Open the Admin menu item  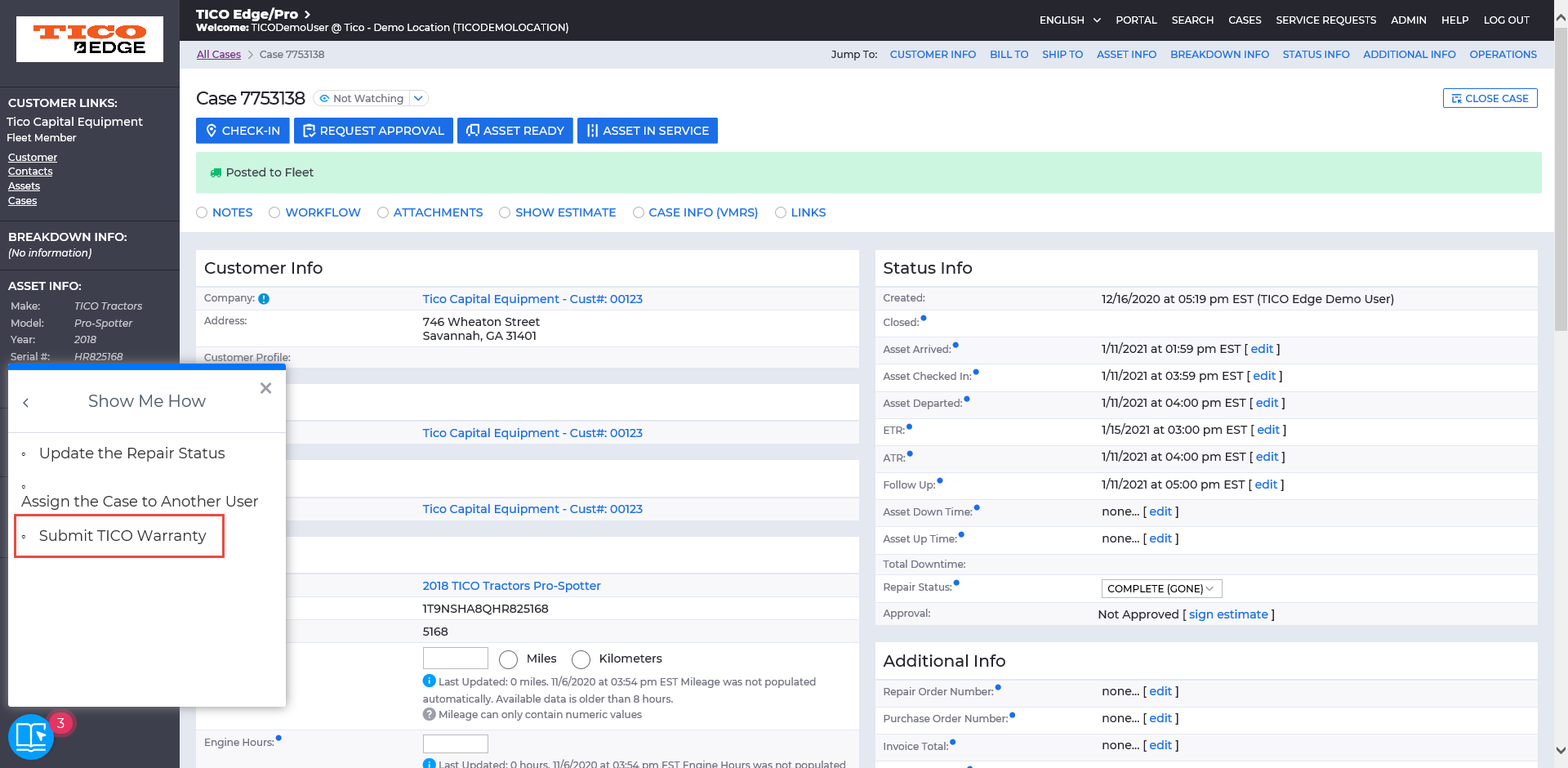coord(1409,20)
